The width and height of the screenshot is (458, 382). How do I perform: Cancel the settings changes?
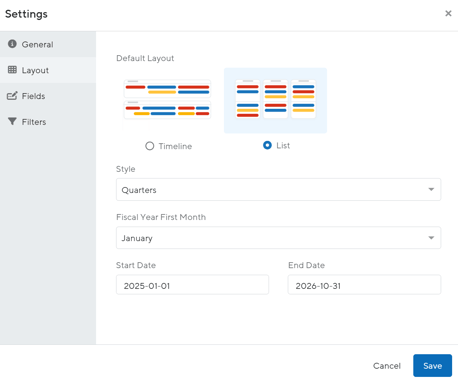387,366
